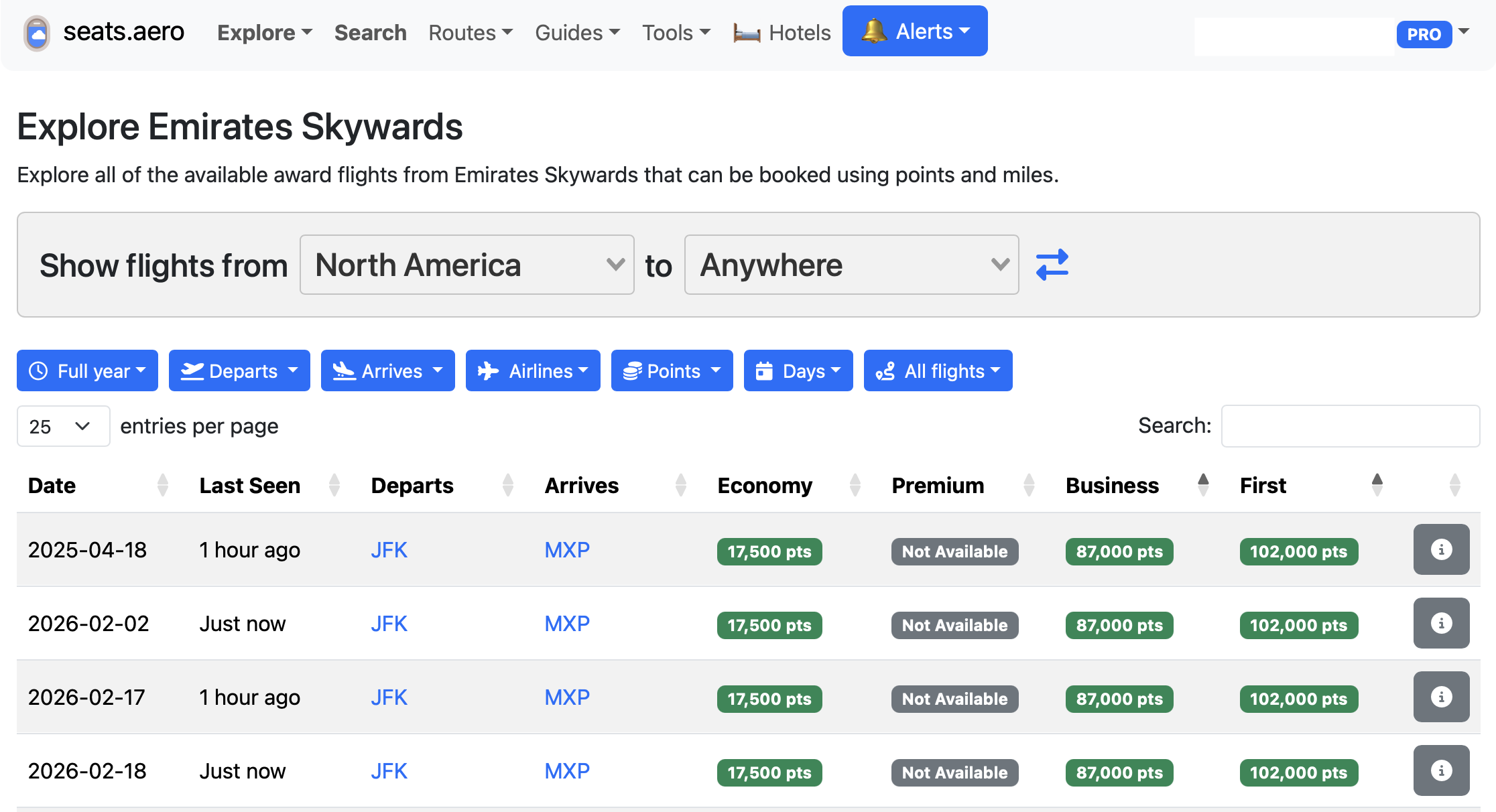Expand the Explore menu
The width and height of the screenshot is (1496, 812).
pos(265,33)
